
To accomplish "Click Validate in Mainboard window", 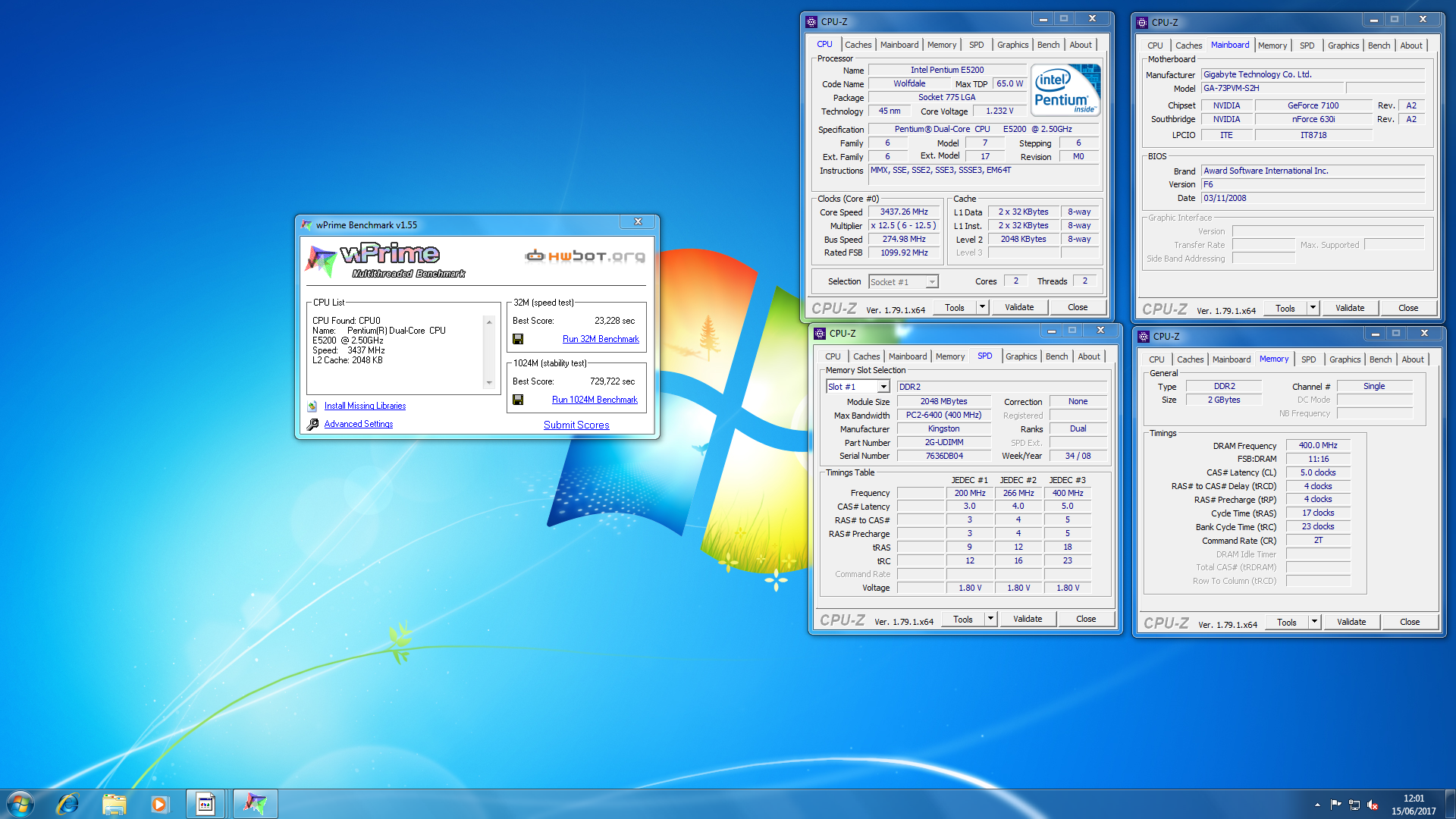I will click(1350, 308).
